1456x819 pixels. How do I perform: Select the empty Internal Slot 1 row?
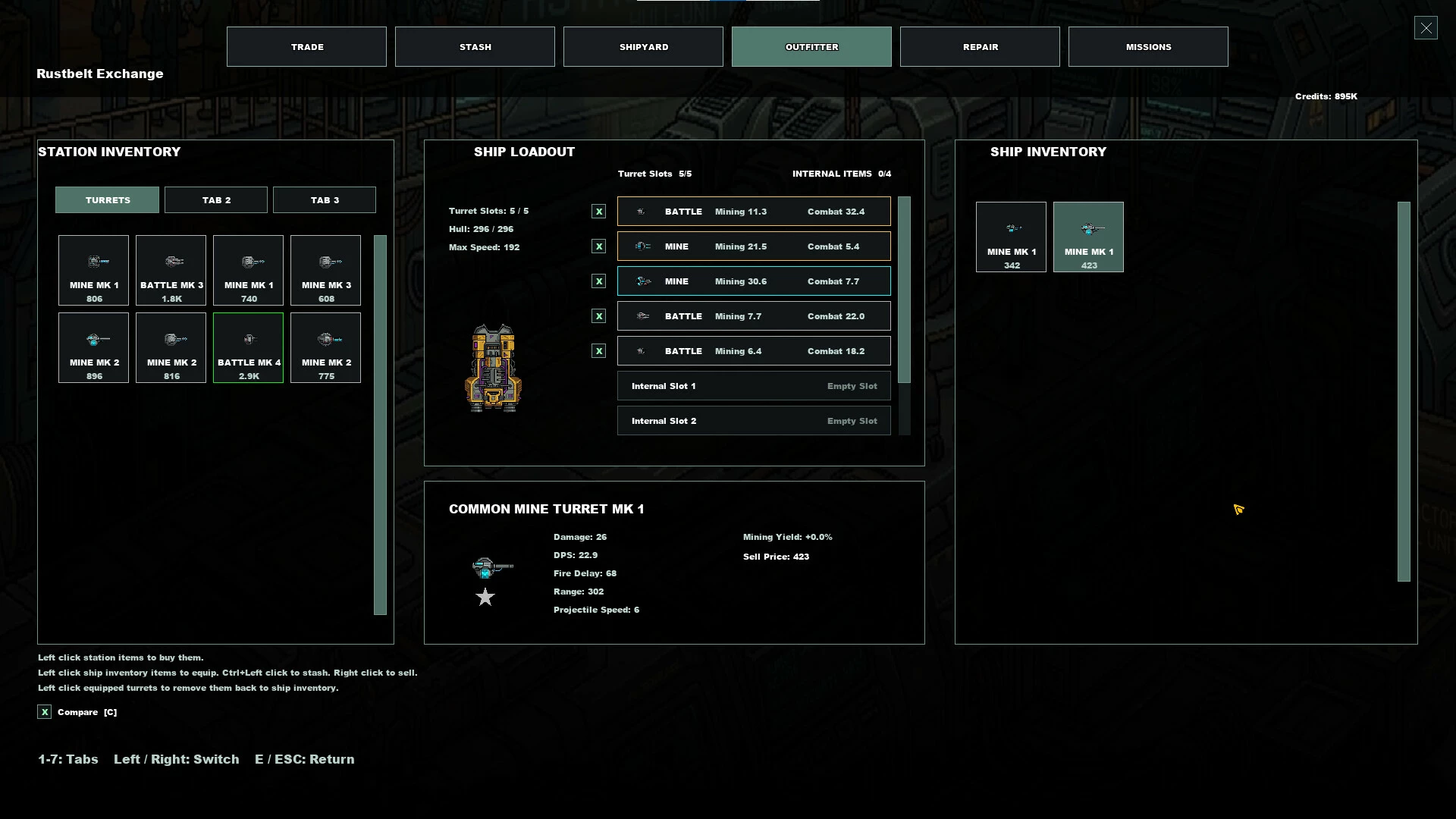(754, 386)
